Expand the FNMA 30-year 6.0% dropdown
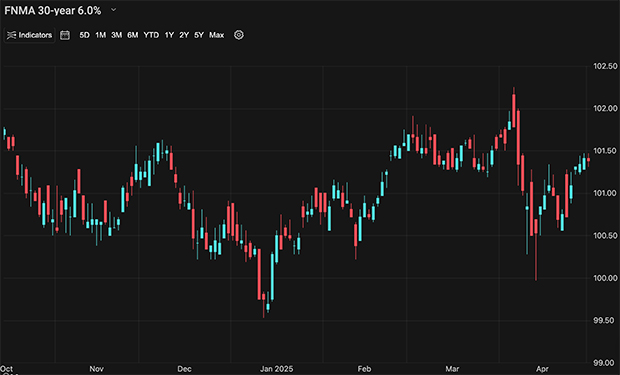 tap(113, 10)
